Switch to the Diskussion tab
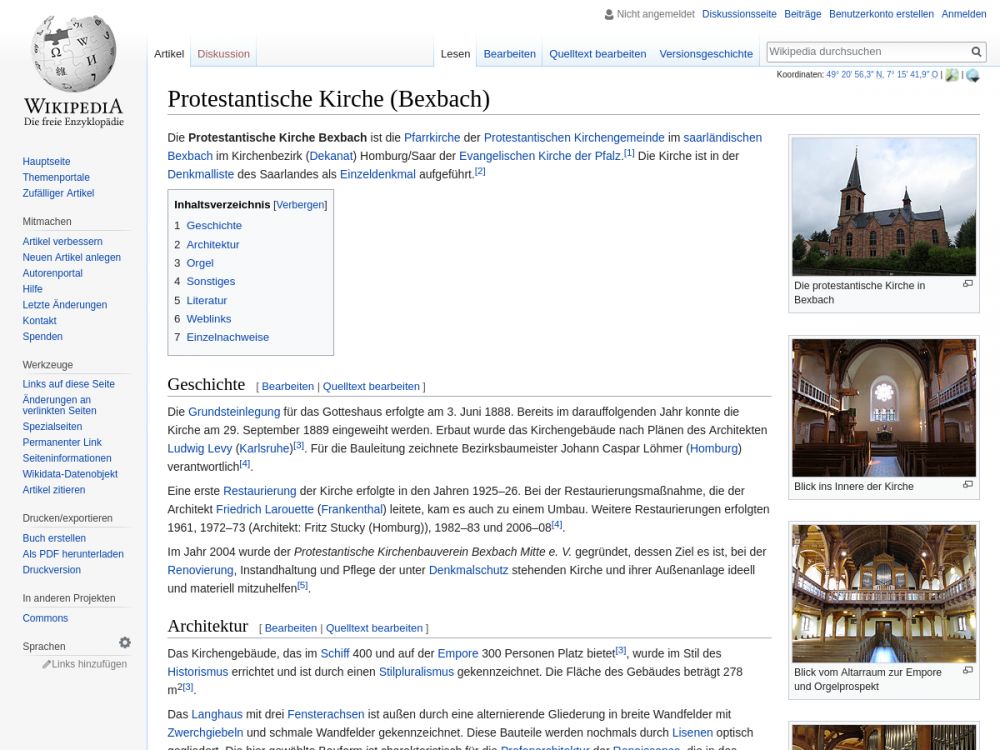 [223, 54]
